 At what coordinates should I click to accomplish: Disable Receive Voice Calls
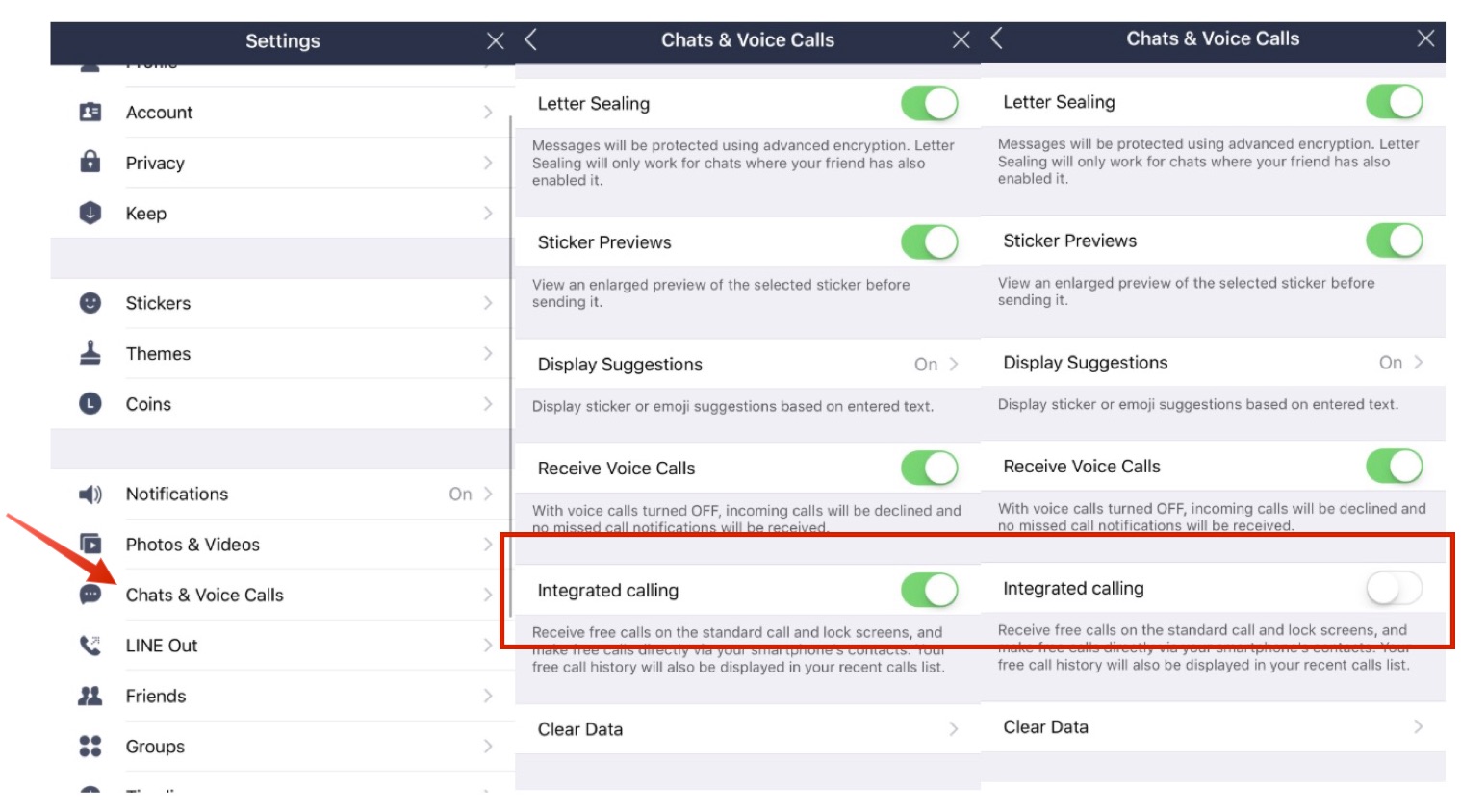click(927, 468)
